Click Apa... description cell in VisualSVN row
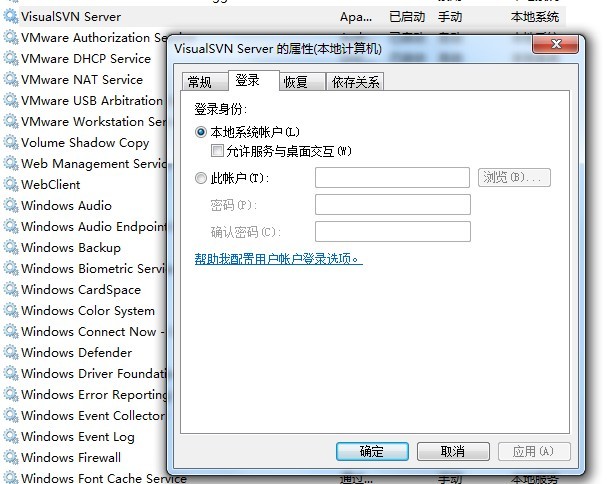614x484 pixels. point(356,17)
